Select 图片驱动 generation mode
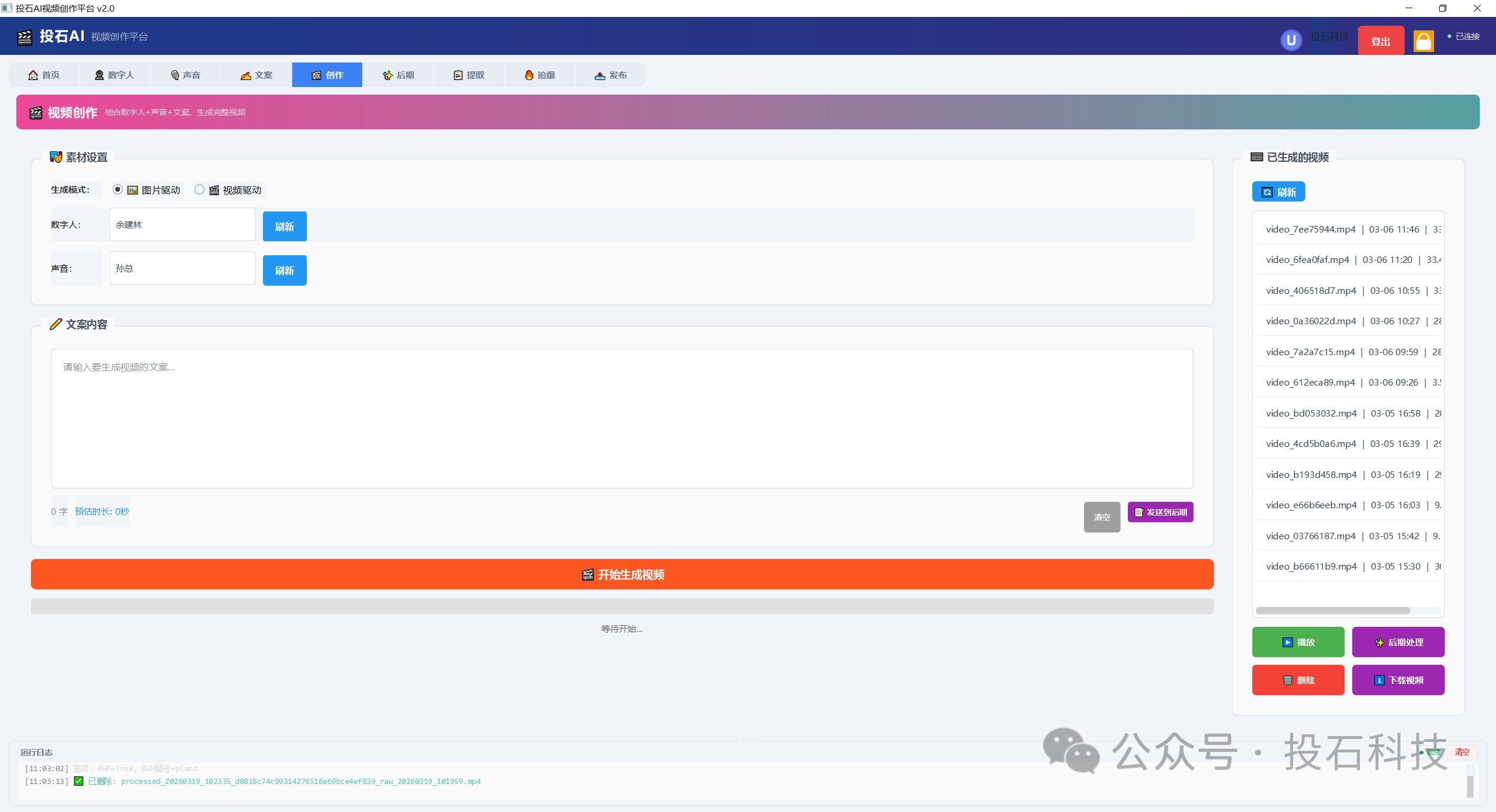The width and height of the screenshot is (1496, 812). point(117,189)
